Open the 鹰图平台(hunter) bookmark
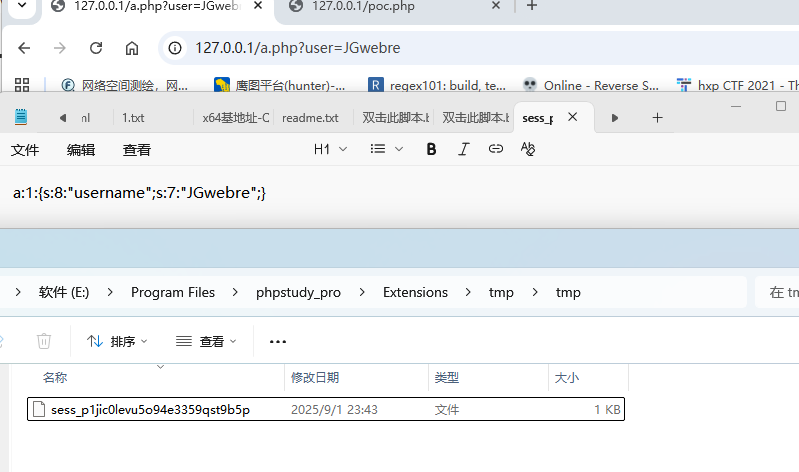 (279, 85)
